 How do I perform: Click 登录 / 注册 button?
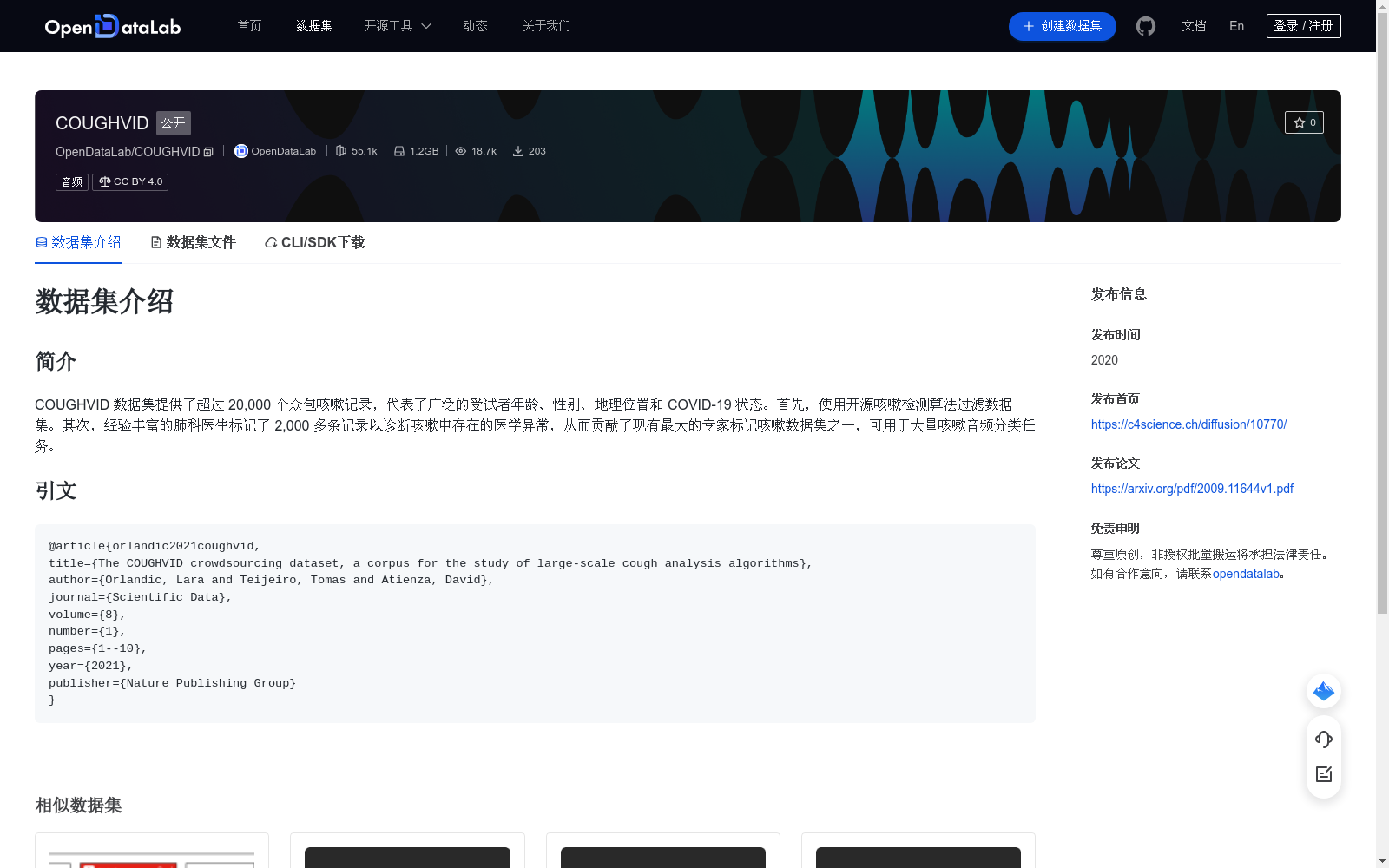[1304, 26]
